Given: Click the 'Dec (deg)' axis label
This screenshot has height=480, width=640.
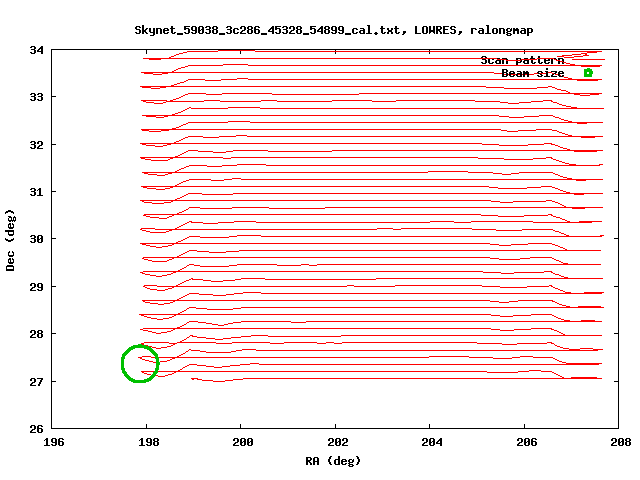Looking at the screenshot, I should [x=10, y=240].
